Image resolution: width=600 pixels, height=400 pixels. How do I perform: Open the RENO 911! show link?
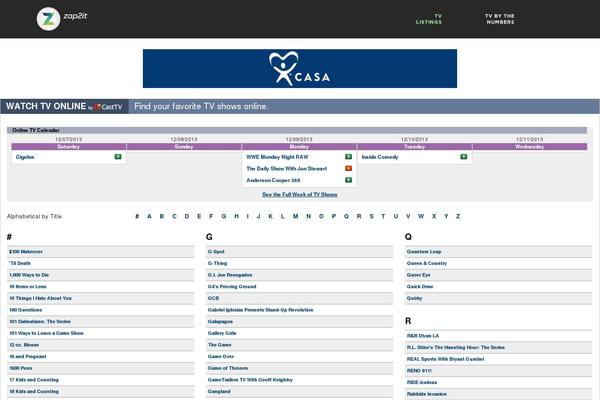[x=420, y=368]
